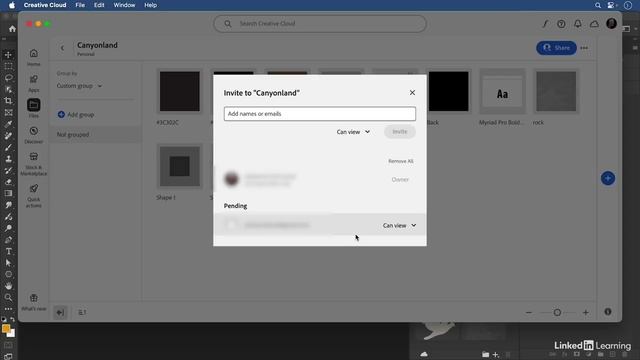Image resolution: width=640 pixels, height=360 pixels.
Task: Select the Move tool in Photoshop toolbar
Action: point(8,54)
